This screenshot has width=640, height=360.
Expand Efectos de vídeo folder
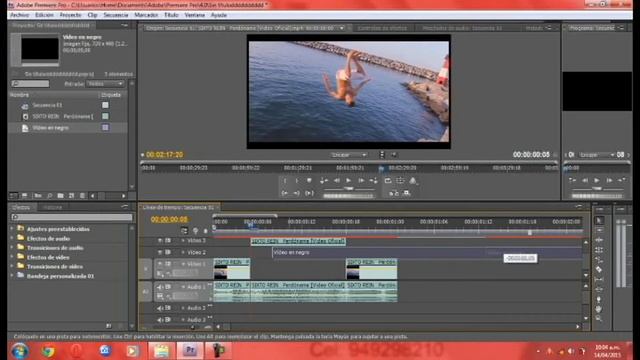(12, 257)
